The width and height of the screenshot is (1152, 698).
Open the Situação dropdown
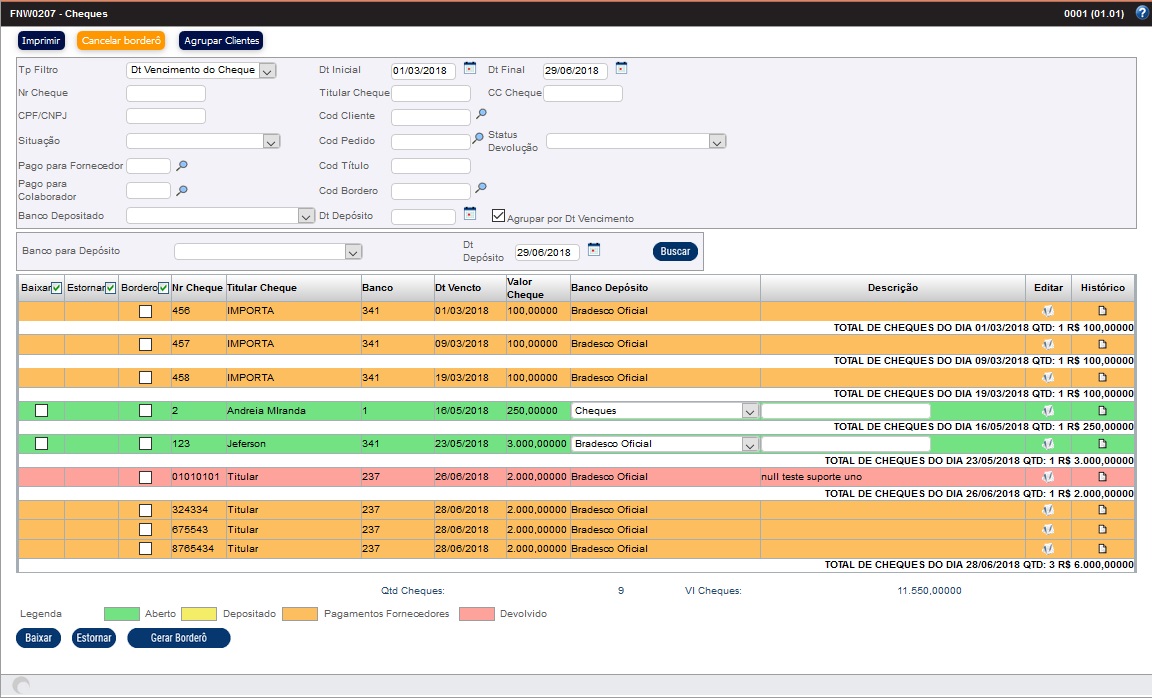[271, 142]
